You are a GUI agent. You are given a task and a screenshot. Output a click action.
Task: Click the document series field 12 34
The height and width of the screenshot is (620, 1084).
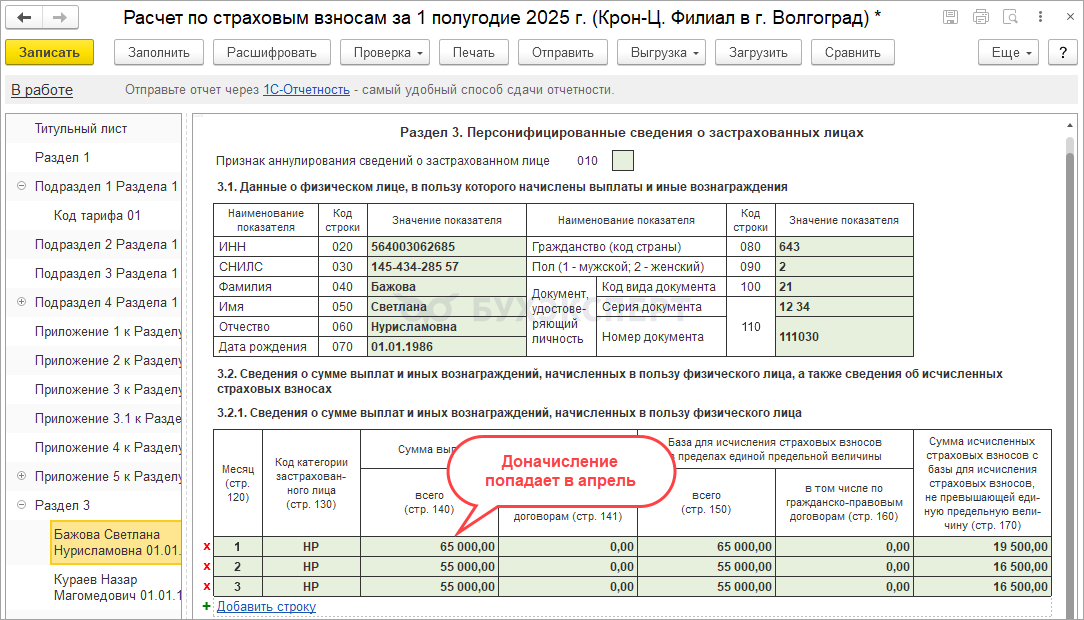(844, 307)
